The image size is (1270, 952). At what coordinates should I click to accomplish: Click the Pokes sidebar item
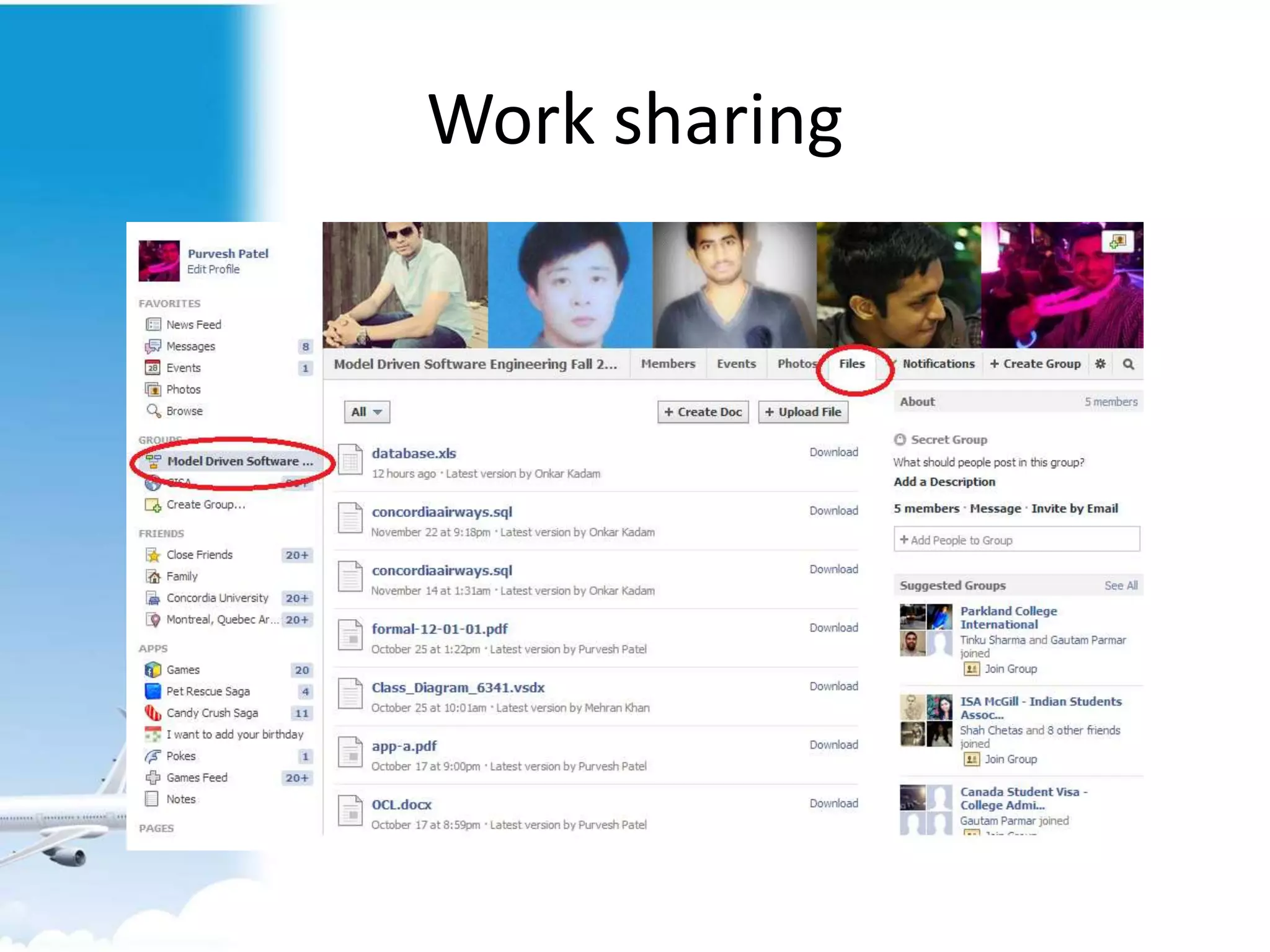point(180,756)
